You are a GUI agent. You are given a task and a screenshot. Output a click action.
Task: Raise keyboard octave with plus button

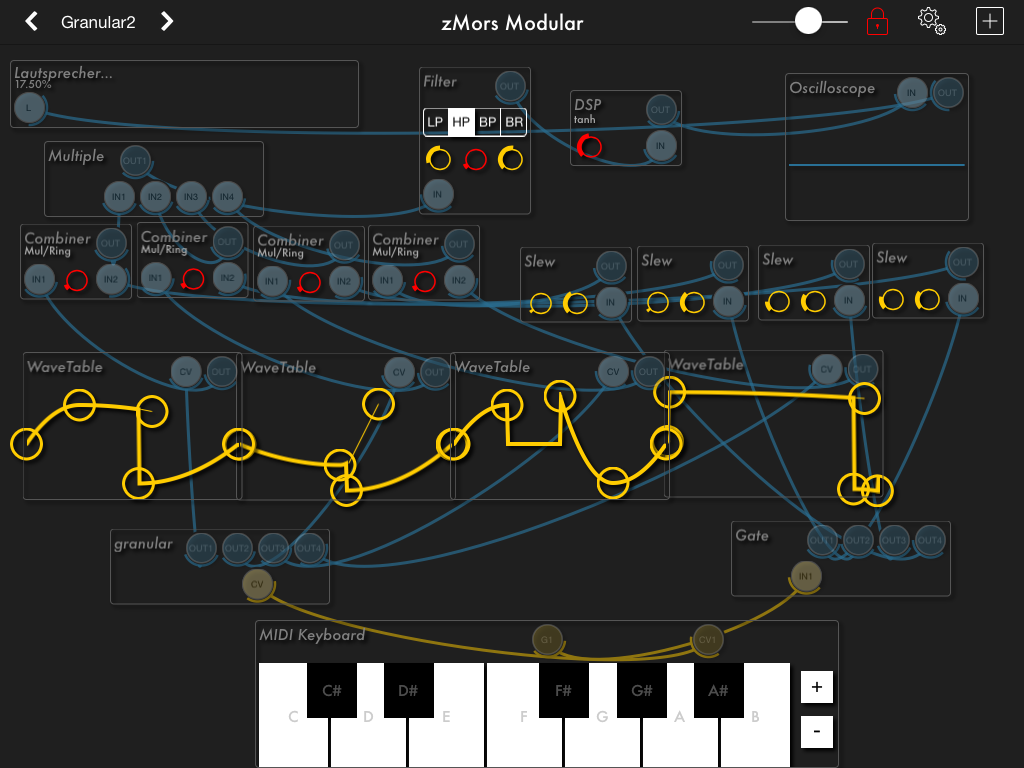[x=816, y=687]
